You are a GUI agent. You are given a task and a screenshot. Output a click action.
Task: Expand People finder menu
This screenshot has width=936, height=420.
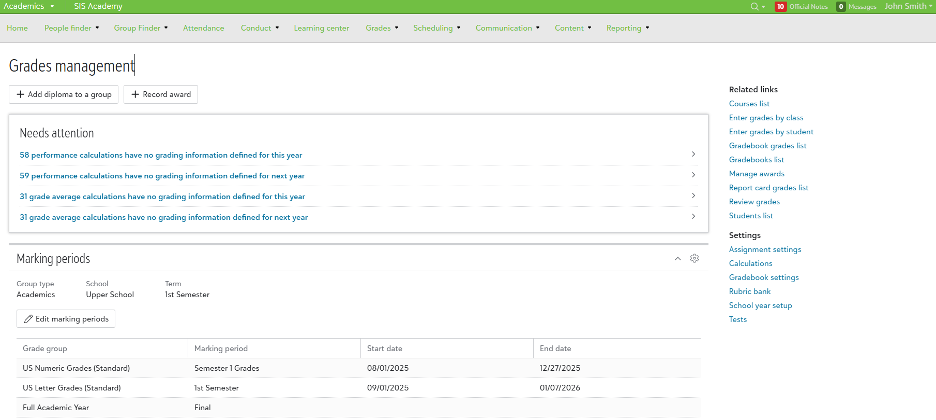pyautogui.click(x=72, y=28)
